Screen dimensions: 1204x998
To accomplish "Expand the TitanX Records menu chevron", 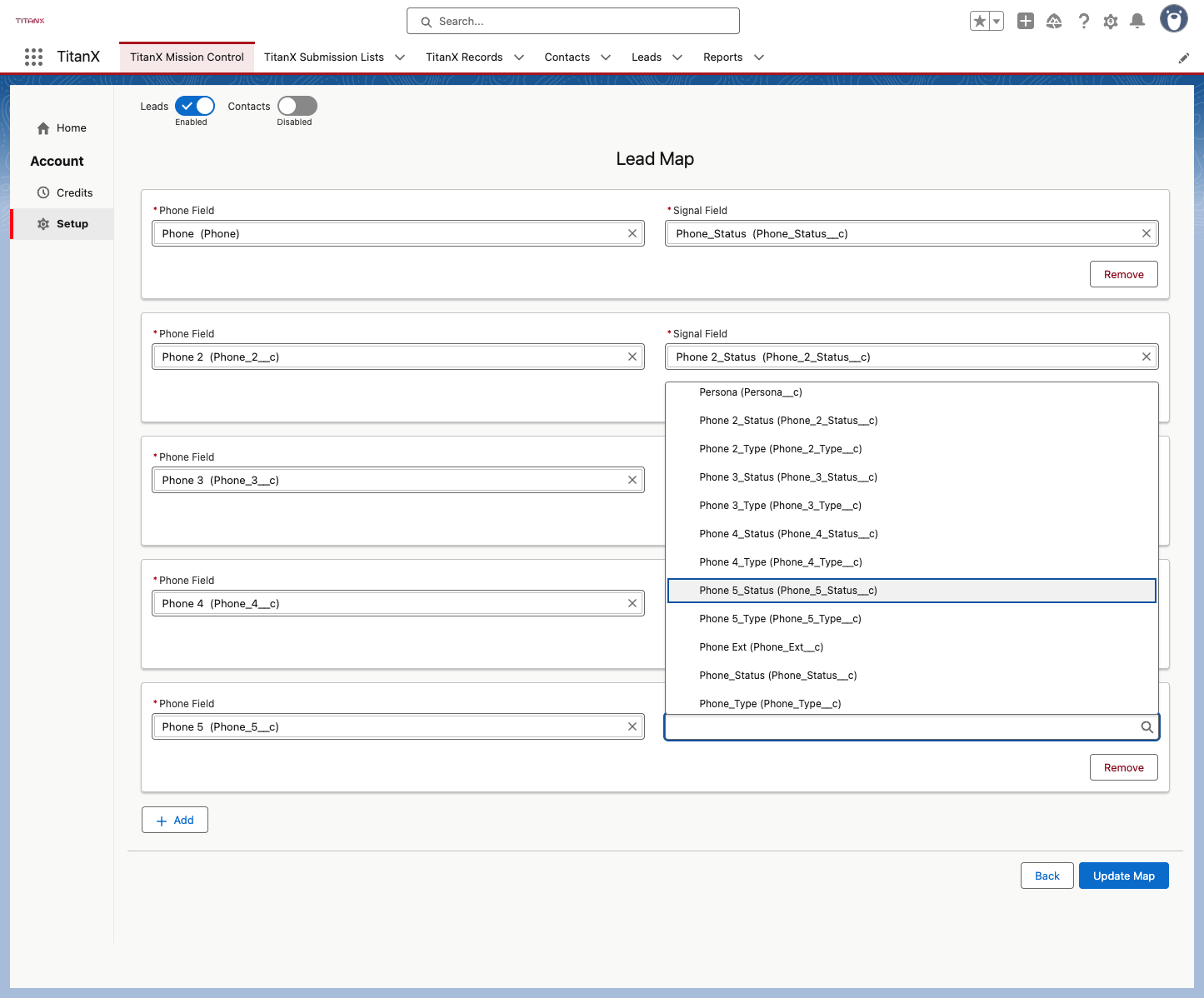I will (519, 57).
